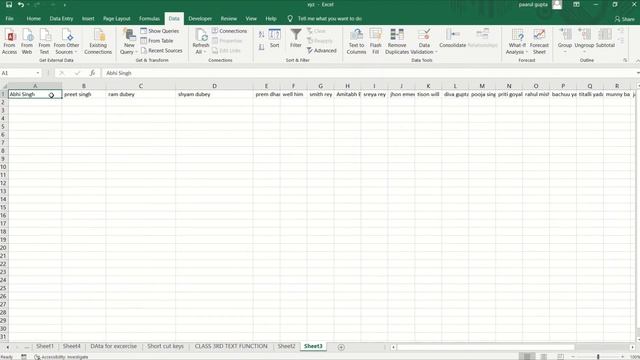Click the Flash Fill icon

click(376, 41)
